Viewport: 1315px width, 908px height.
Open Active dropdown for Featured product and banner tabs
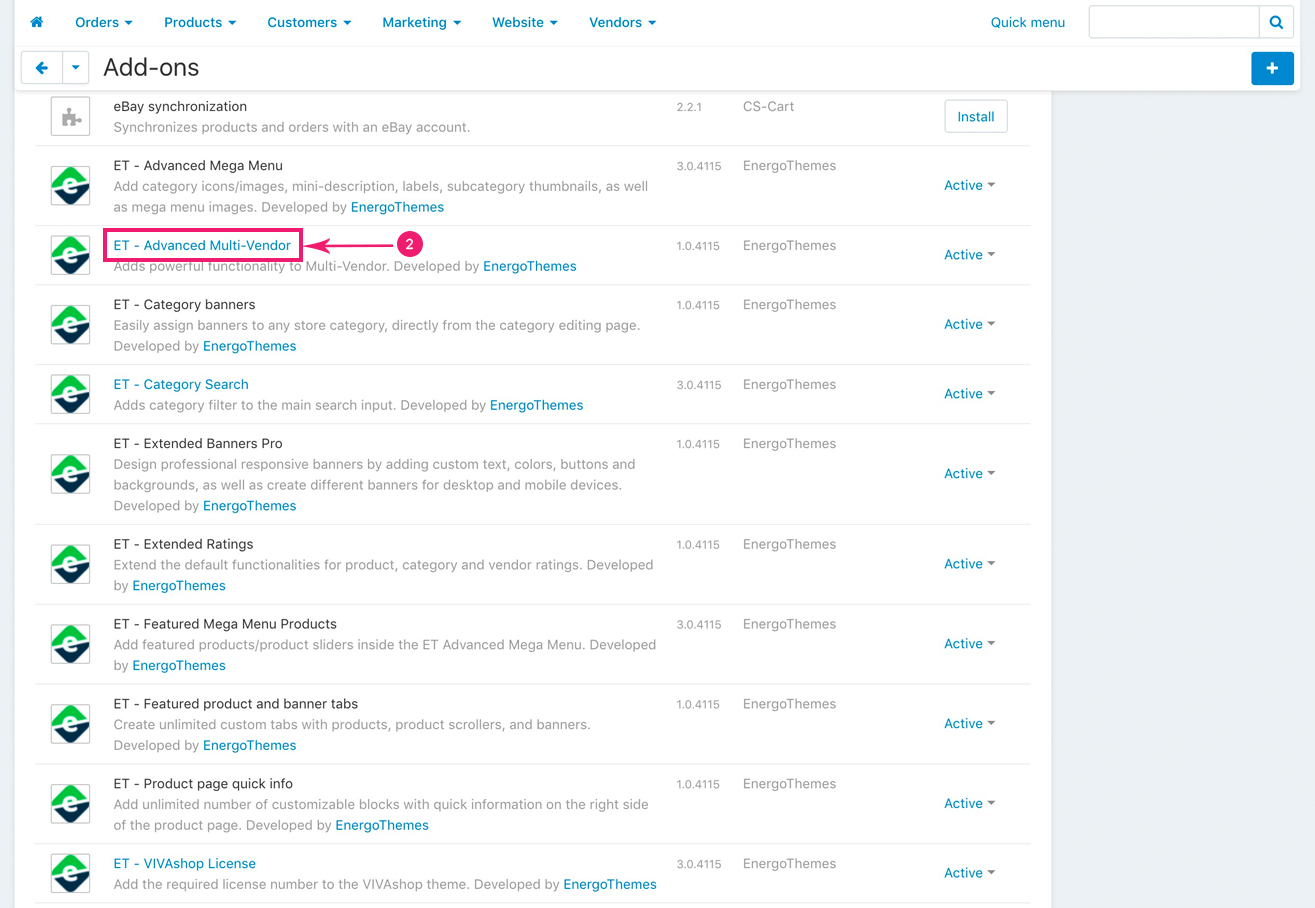pos(969,724)
